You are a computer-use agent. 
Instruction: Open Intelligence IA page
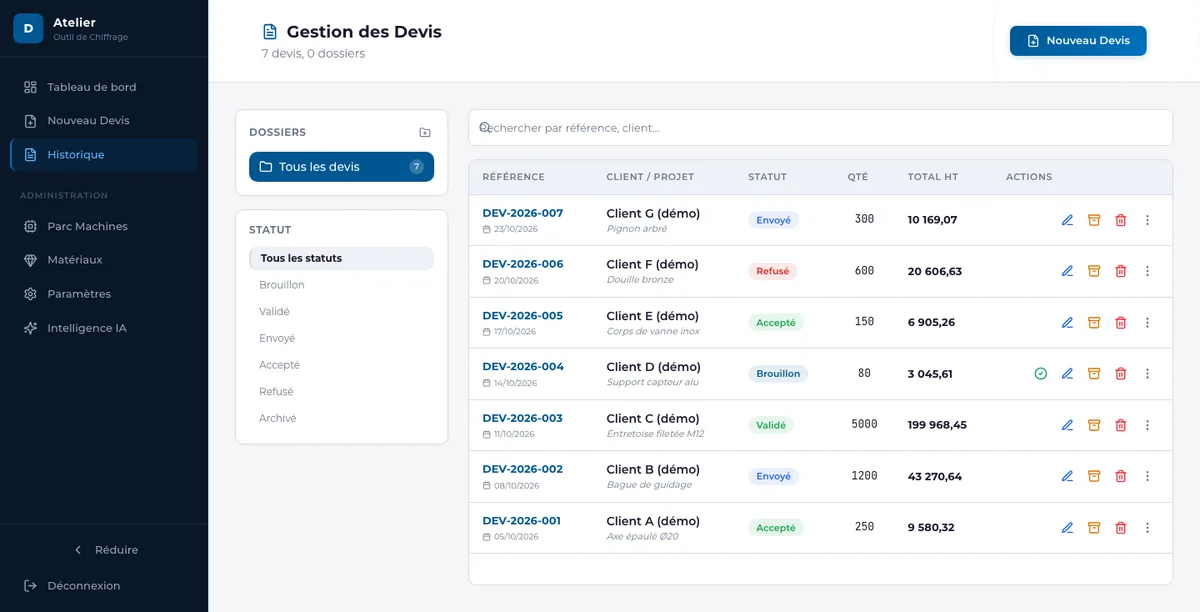point(104,328)
